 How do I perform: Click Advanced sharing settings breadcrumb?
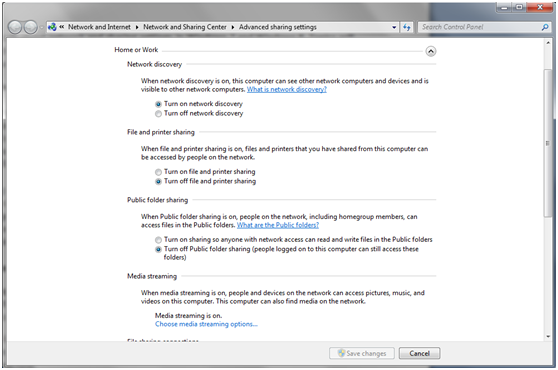(278, 27)
